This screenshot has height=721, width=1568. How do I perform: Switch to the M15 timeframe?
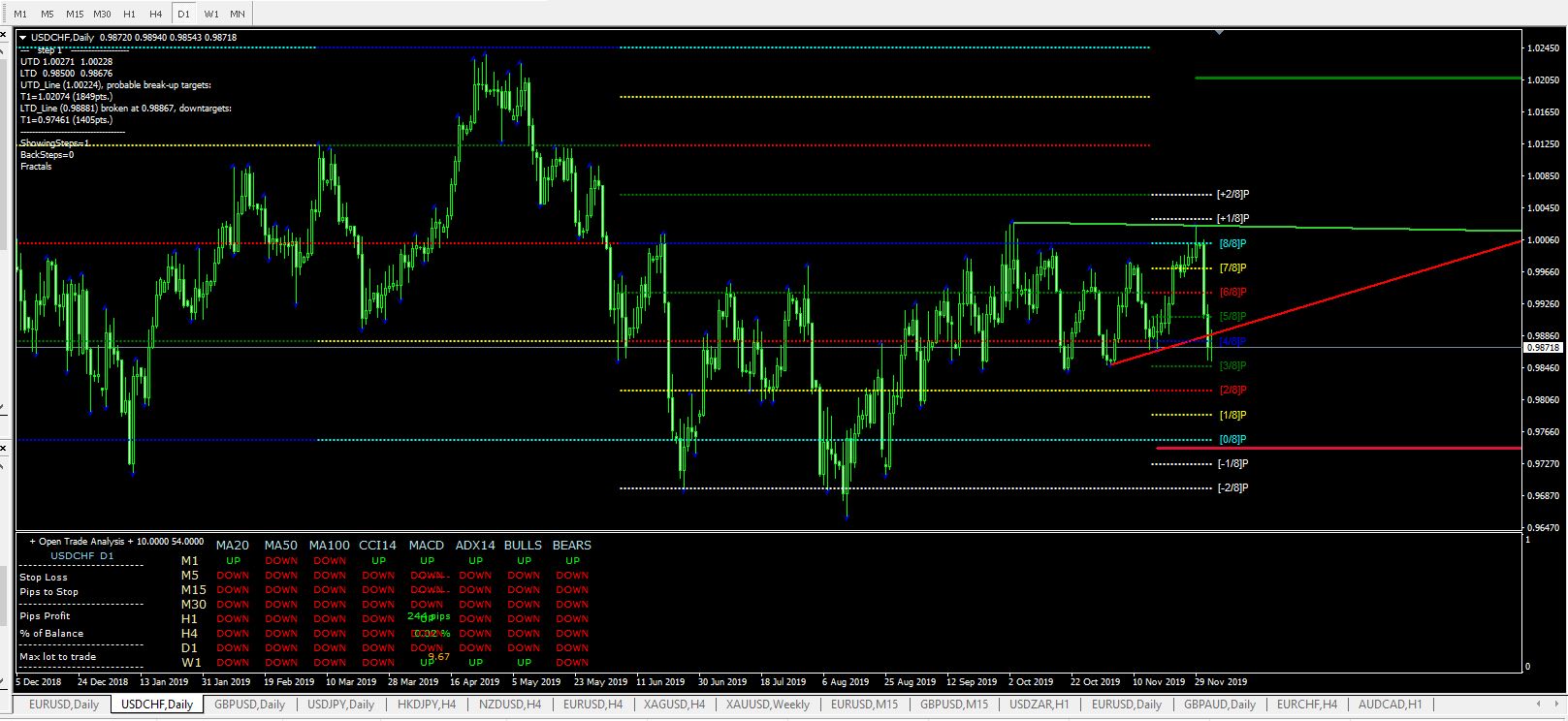point(75,14)
